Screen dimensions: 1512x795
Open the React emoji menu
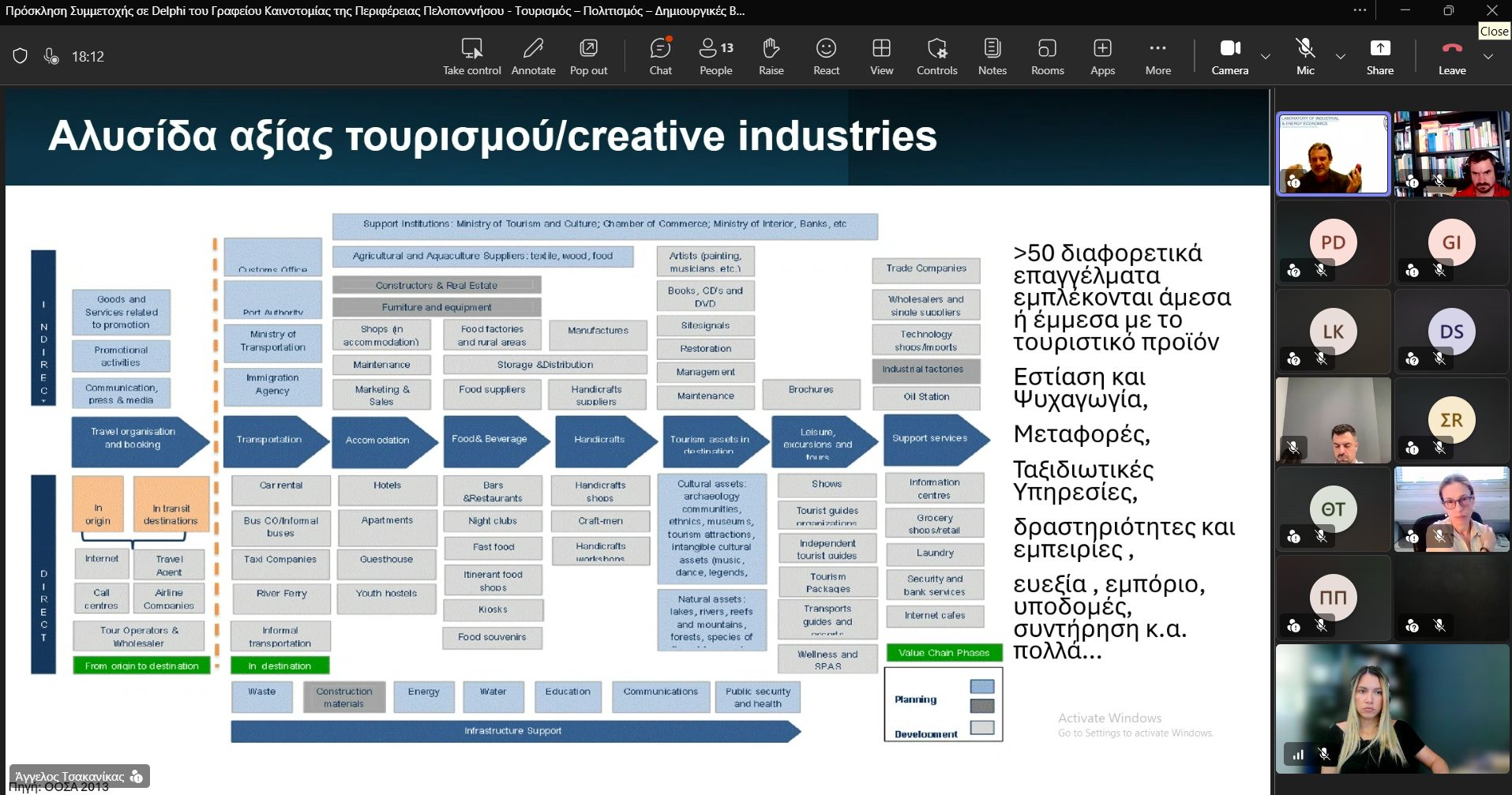(x=826, y=56)
